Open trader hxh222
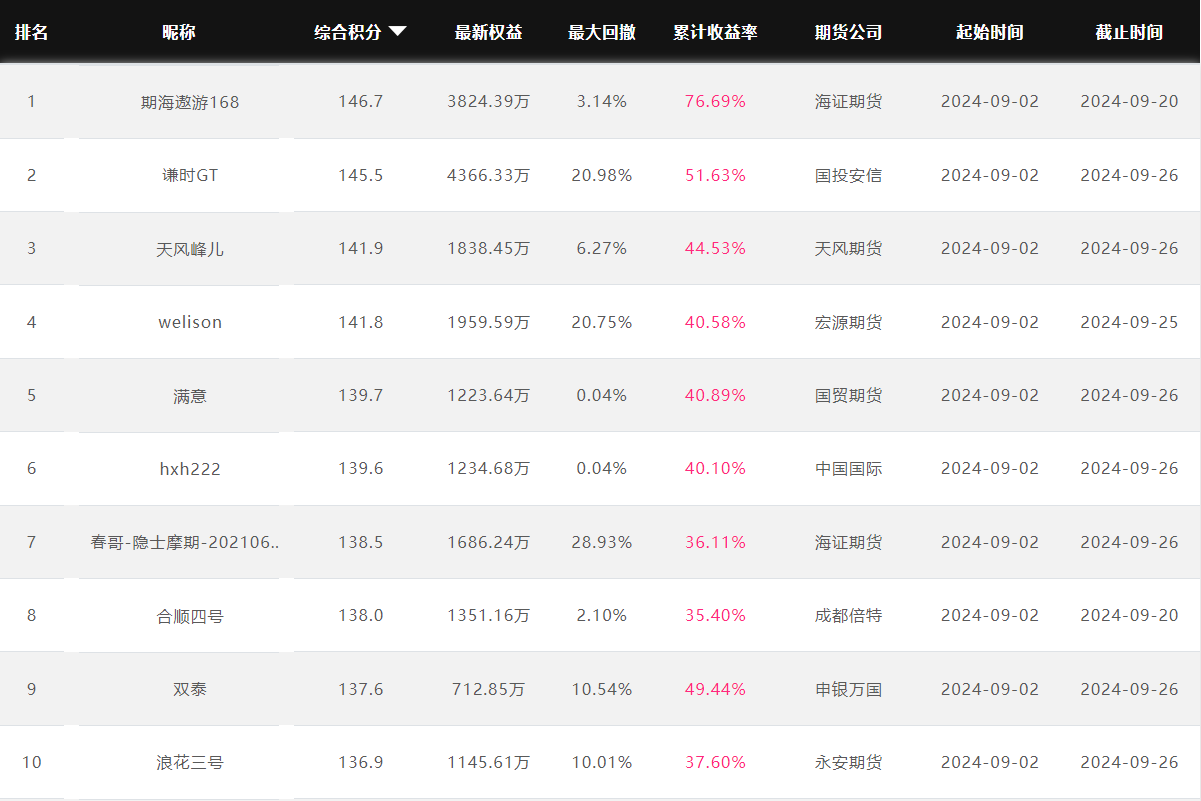This screenshot has height=801, width=1201. (x=190, y=469)
